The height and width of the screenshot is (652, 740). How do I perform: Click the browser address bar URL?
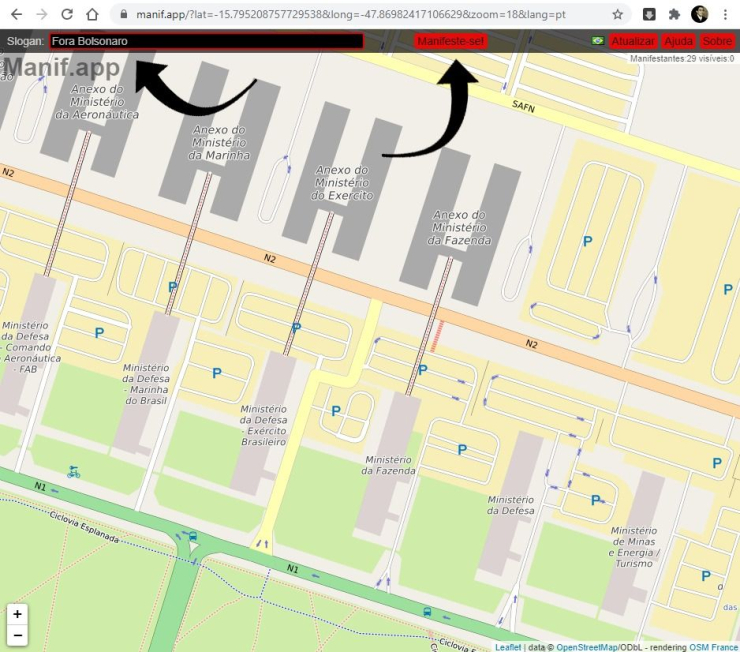click(351, 15)
